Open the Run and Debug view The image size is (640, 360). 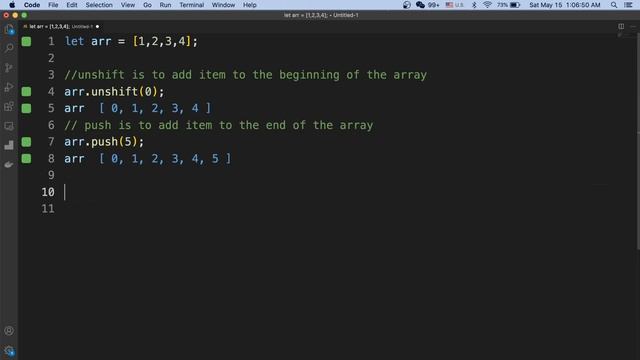pos(9,87)
